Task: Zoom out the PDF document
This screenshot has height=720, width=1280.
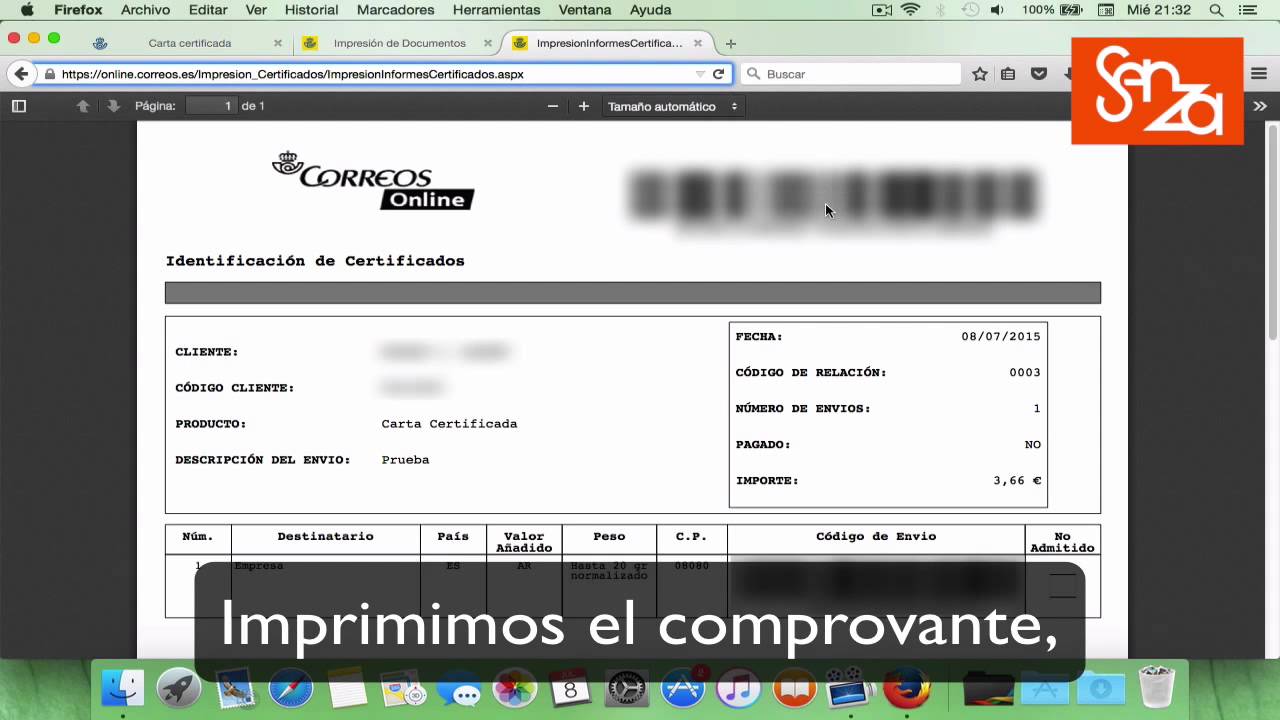Action: coord(553,106)
